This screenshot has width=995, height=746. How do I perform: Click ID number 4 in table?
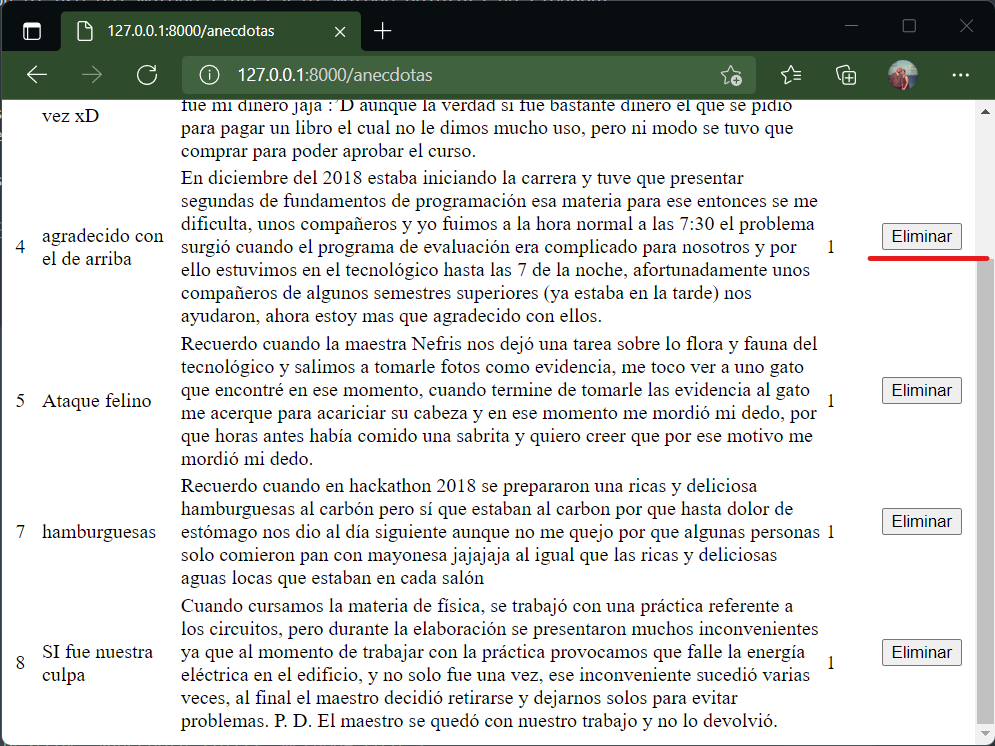click(x=20, y=247)
